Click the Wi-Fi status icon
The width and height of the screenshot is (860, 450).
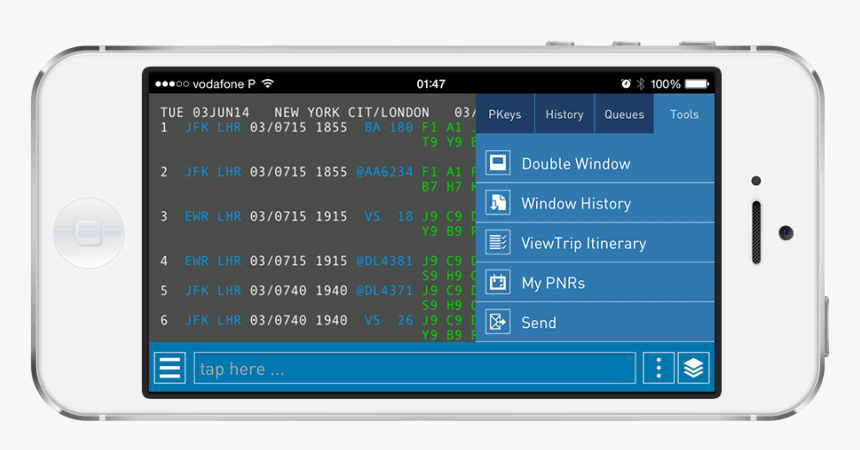pyautogui.click(x=268, y=83)
